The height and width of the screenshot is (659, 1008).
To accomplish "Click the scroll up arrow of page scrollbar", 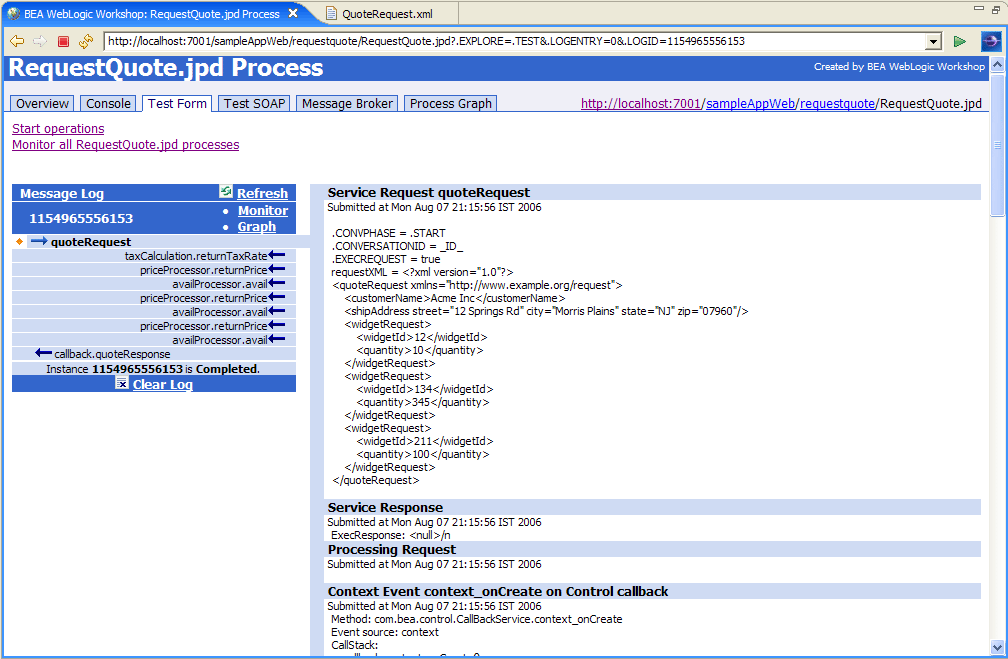I will (997, 64).
